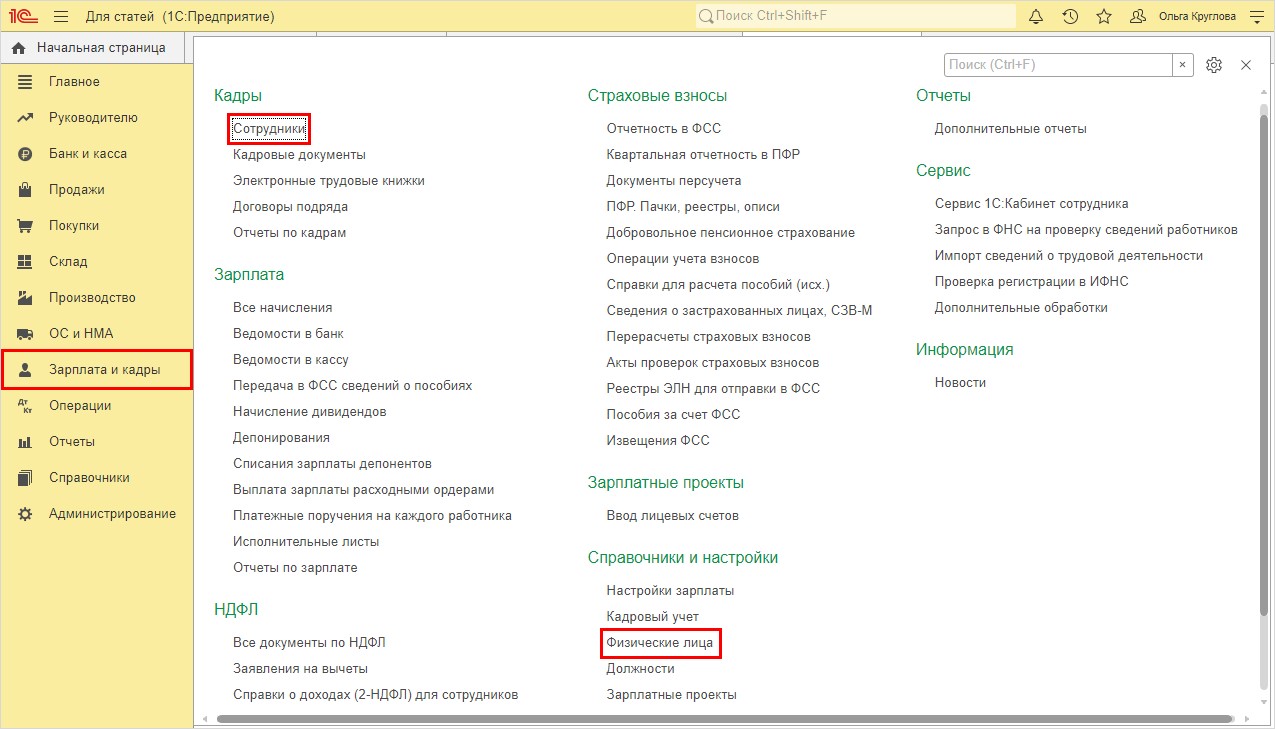
Task: Open notifications bell
Action: [1036, 16]
